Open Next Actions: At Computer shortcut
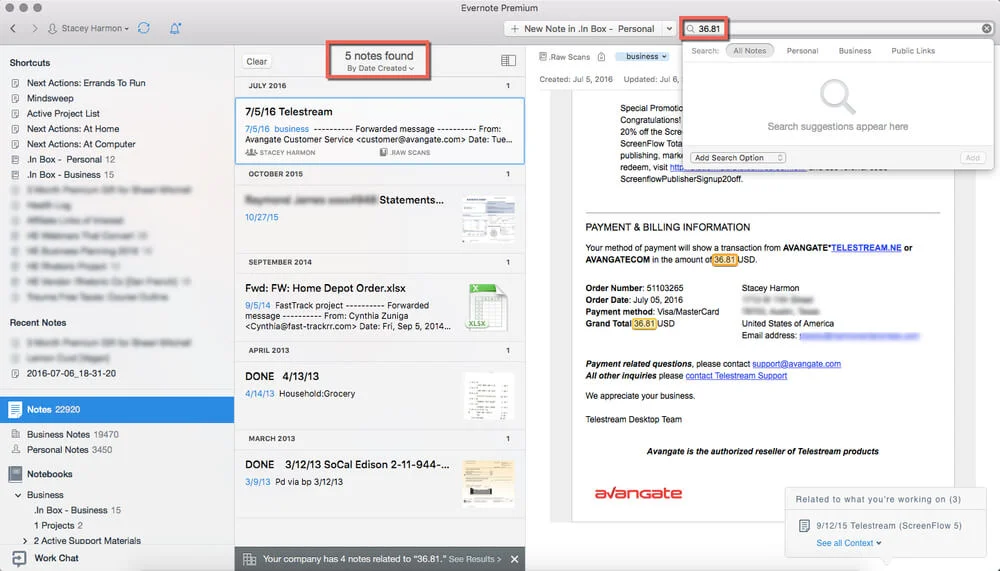This screenshot has width=1000, height=571. [x=81, y=144]
